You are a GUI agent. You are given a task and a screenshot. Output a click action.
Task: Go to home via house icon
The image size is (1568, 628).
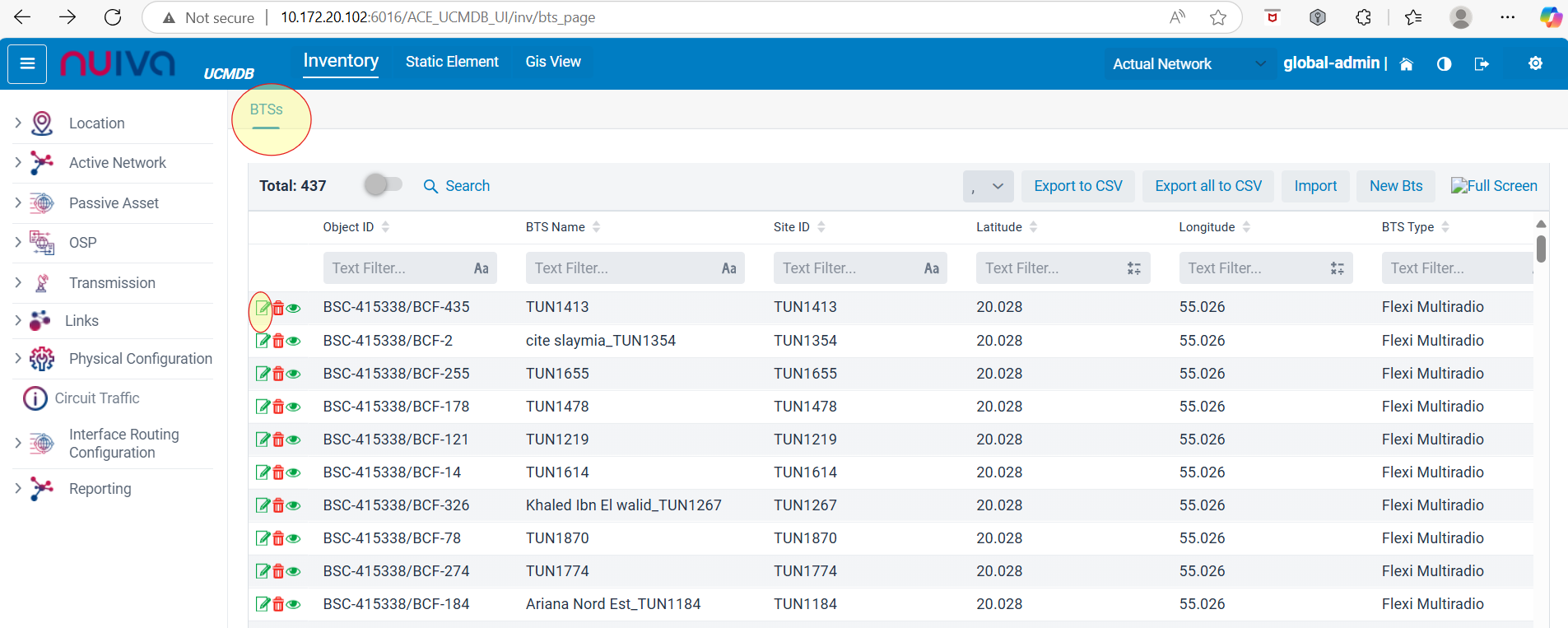coord(1406,64)
